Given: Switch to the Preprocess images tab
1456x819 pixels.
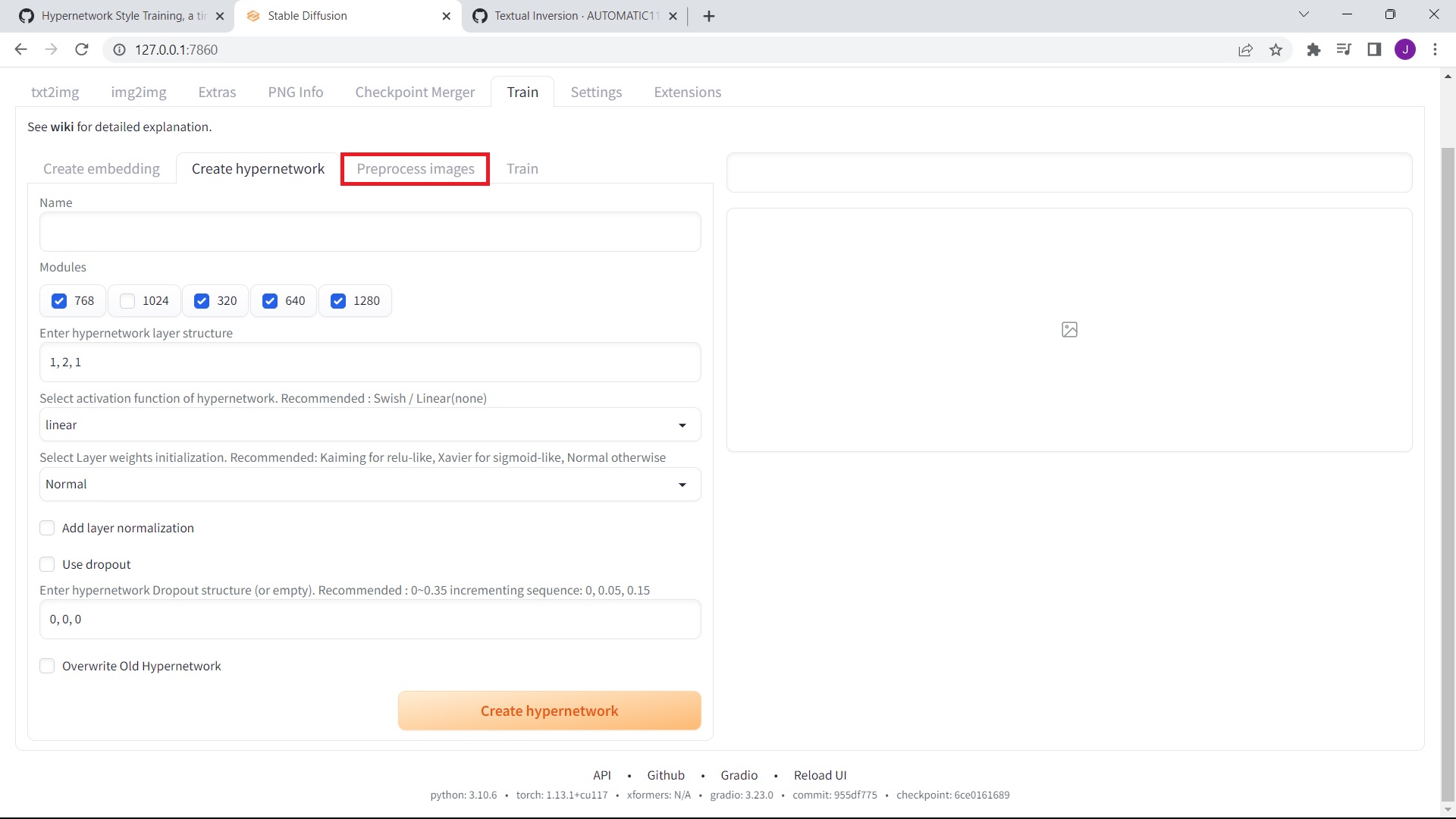Looking at the screenshot, I should pyautogui.click(x=416, y=168).
